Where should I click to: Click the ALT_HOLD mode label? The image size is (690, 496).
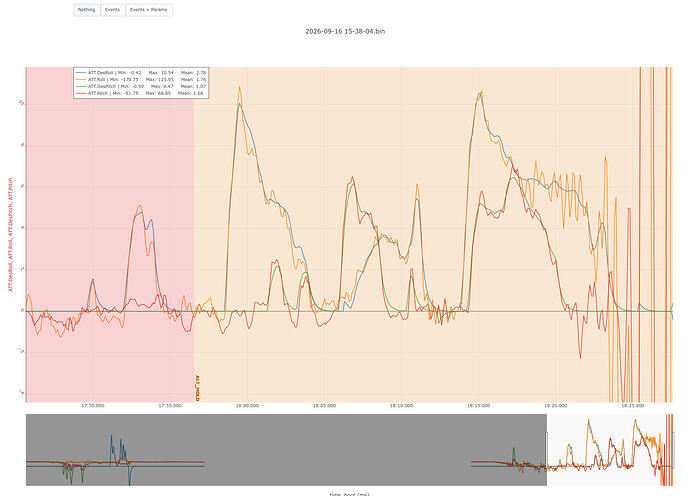tap(197, 388)
